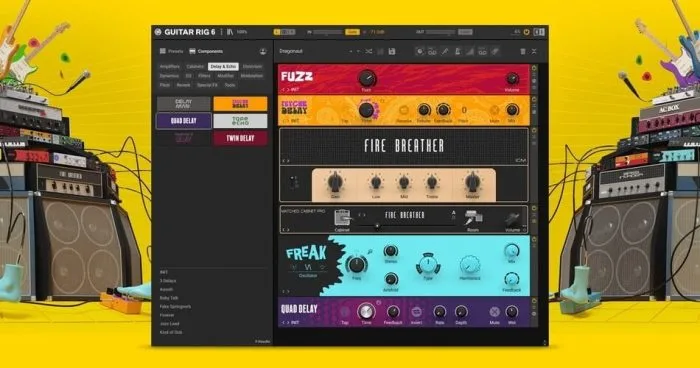
Task: Open the metronome tool icon
Action: pos(458,52)
